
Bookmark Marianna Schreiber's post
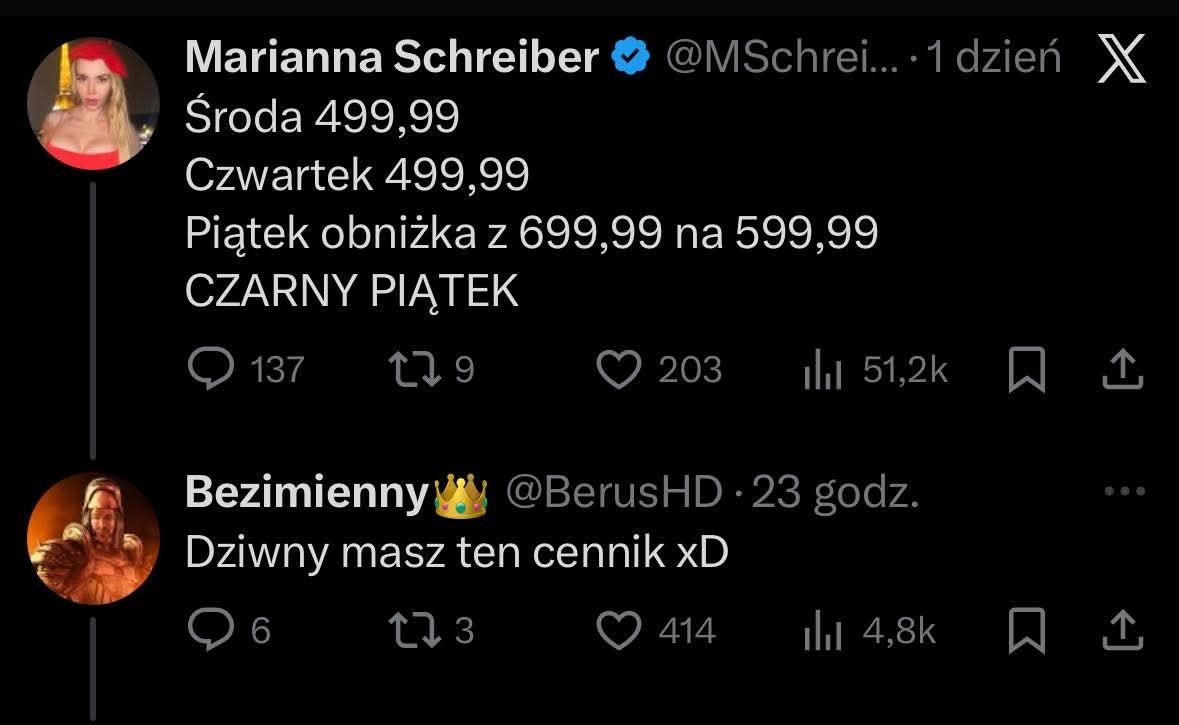tap(1027, 371)
